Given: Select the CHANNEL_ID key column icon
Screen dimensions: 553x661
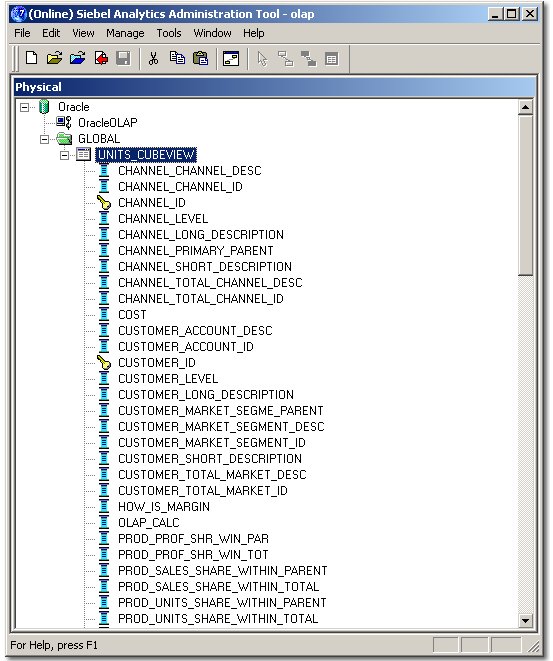Looking at the screenshot, I should pyautogui.click(x=104, y=203).
